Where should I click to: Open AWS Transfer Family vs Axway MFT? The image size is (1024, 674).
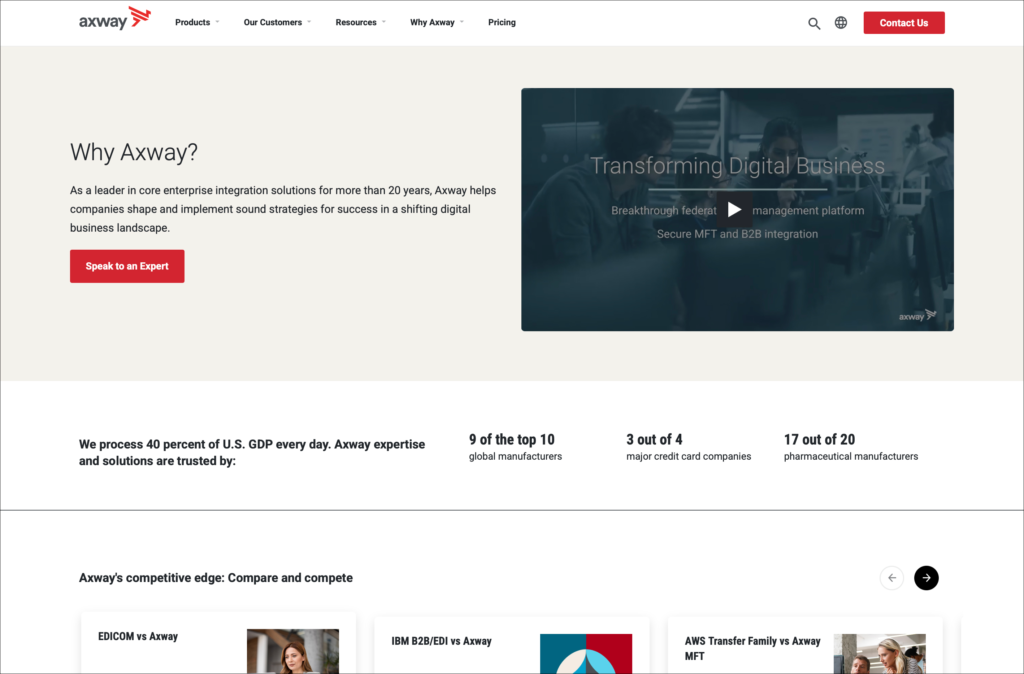752,648
